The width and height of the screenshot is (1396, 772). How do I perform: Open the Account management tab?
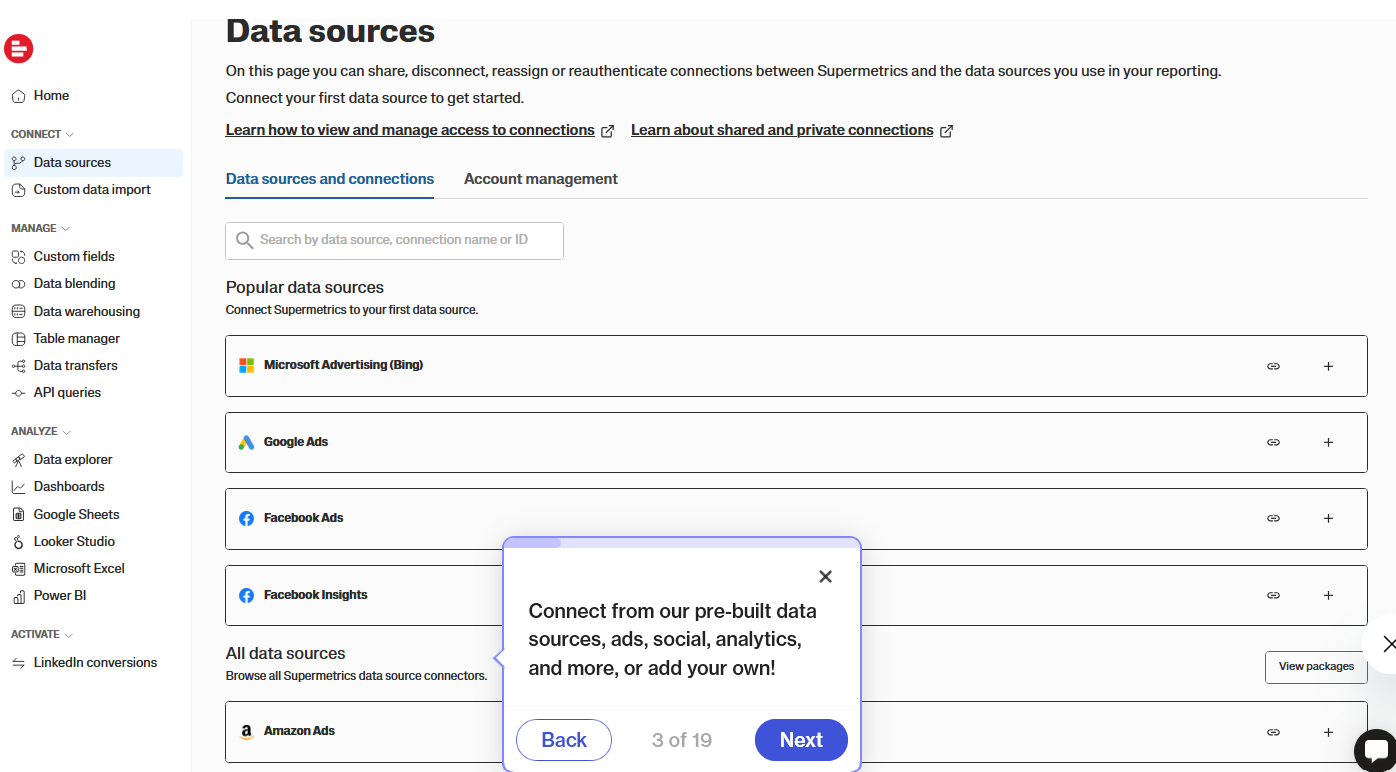point(541,180)
